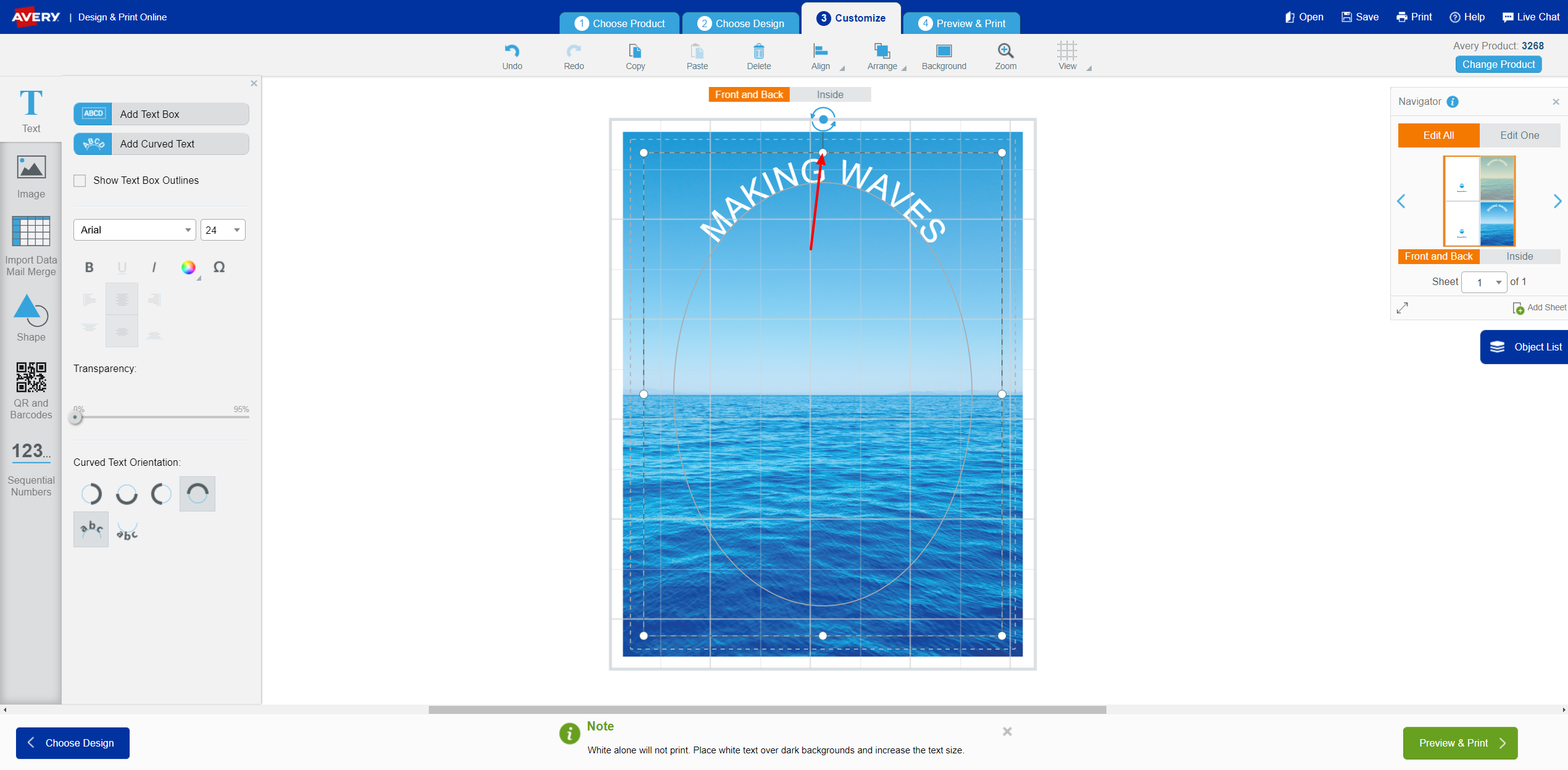1568x770 pixels.
Task: Go to Choose Product step tab
Action: click(620, 23)
